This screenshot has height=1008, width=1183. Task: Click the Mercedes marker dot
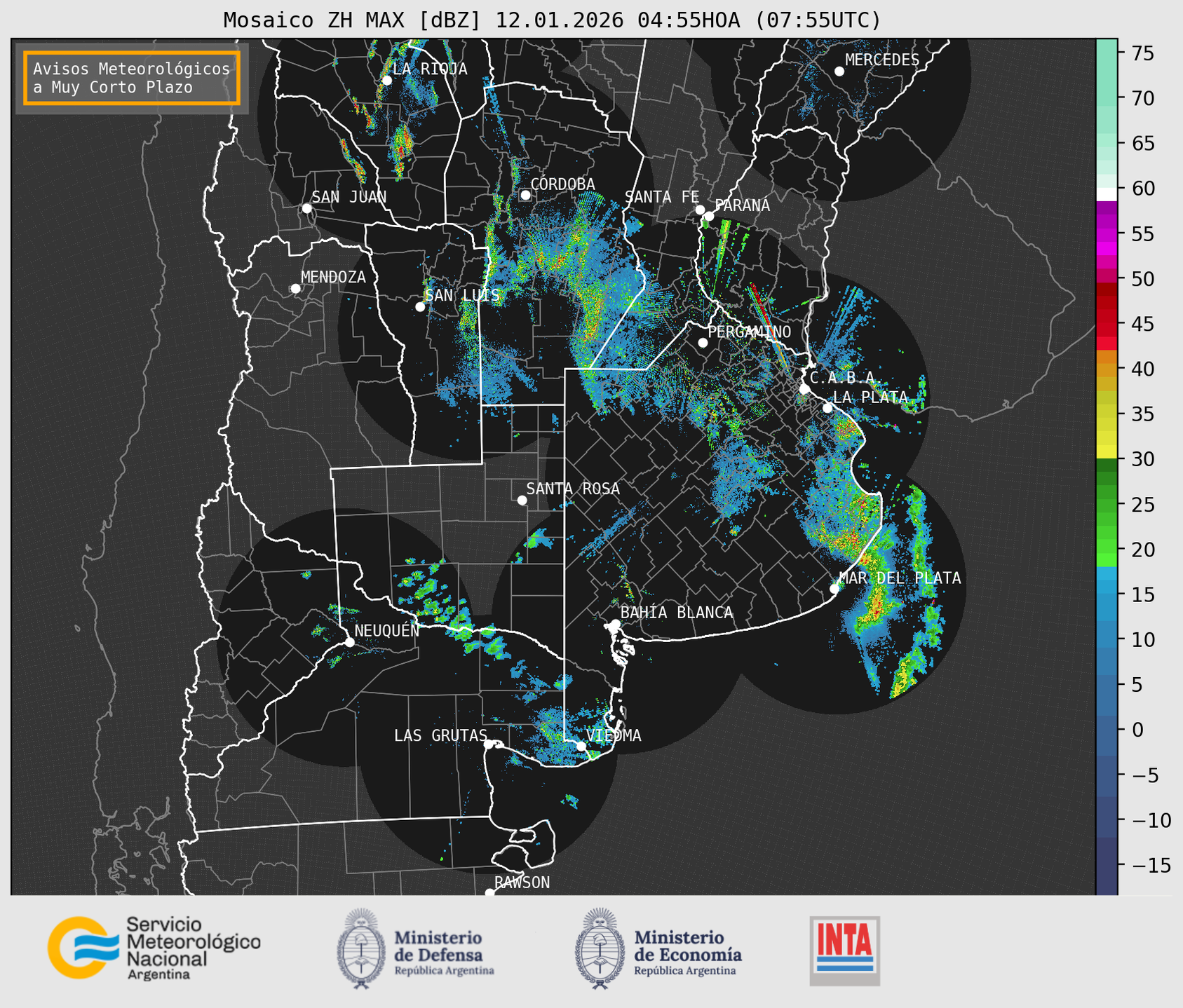coord(839,71)
